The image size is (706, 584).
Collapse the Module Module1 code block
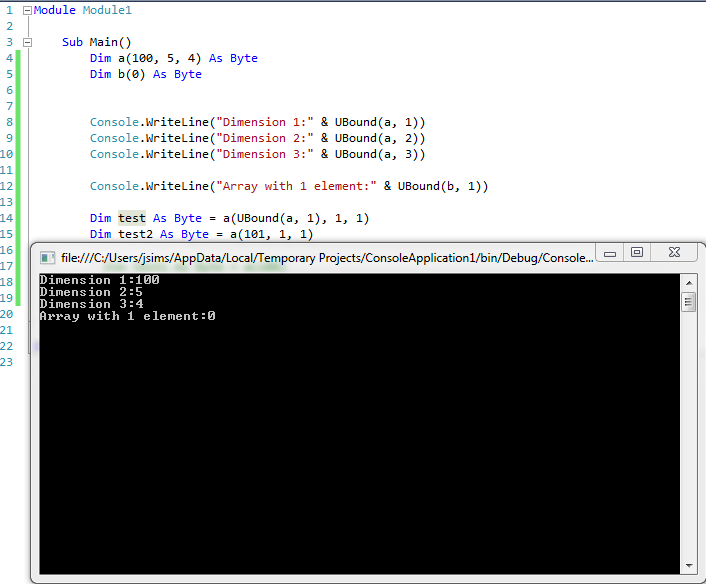(27, 10)
